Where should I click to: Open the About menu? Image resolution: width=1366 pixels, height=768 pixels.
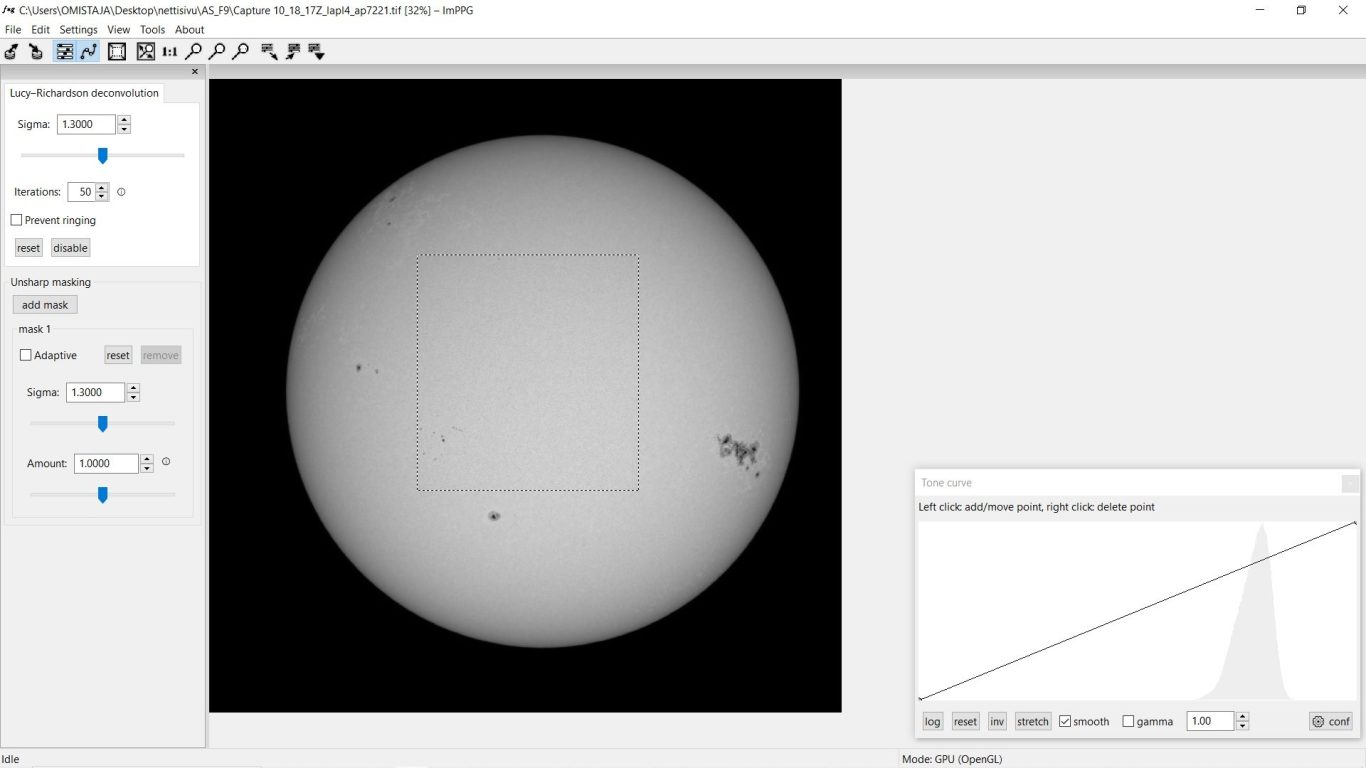tap(189, 30)
